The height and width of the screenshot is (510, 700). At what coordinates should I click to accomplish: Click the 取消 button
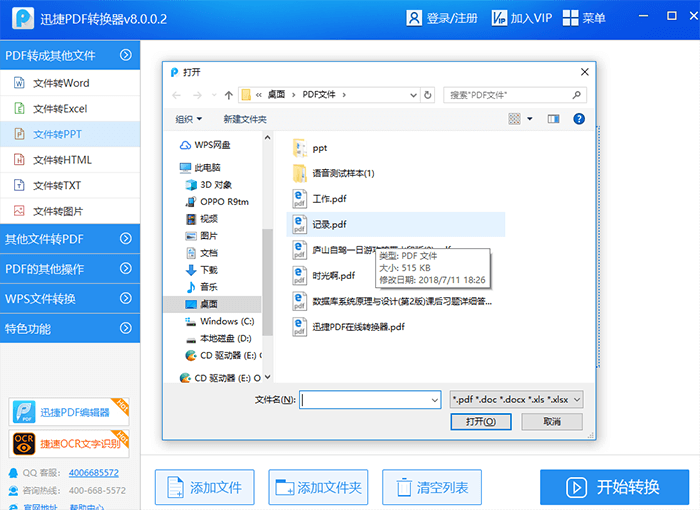552,422
